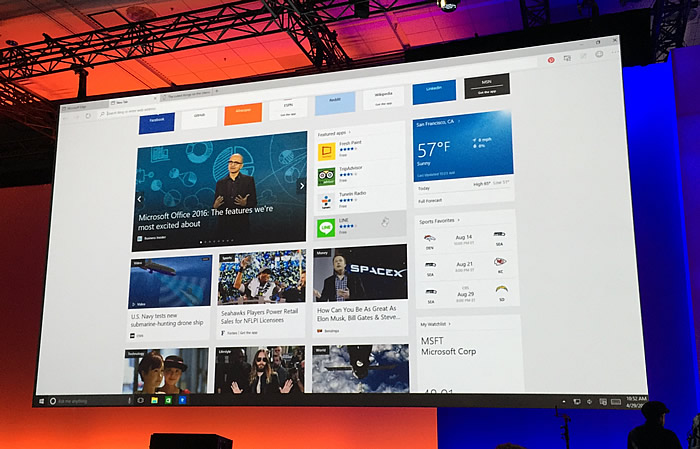
Task: Open the TripAdvisor app icon
Action: [326, 177]
